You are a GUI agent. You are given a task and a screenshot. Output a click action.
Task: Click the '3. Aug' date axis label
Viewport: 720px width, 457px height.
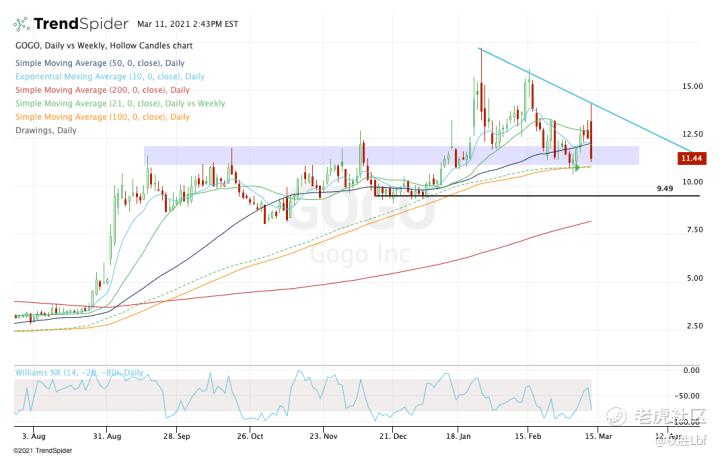[34, 436]
